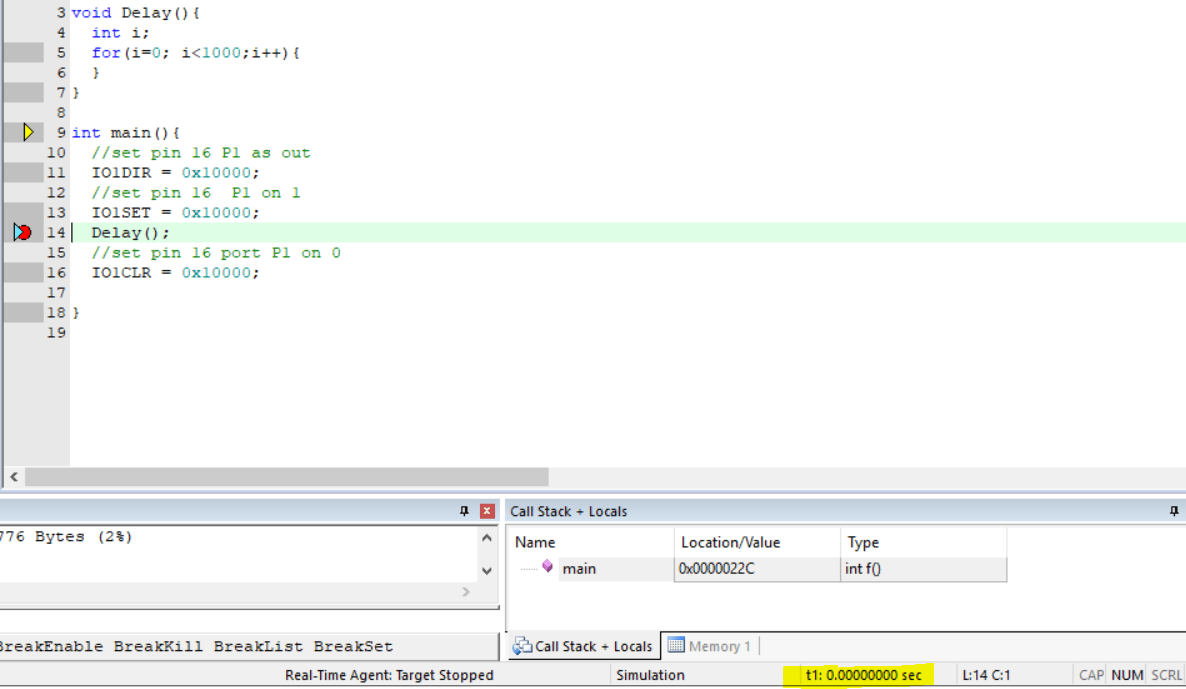
Task: Click the highlighted t1 simulation time field
Action: pyautogui.click(x=860, y=675)
